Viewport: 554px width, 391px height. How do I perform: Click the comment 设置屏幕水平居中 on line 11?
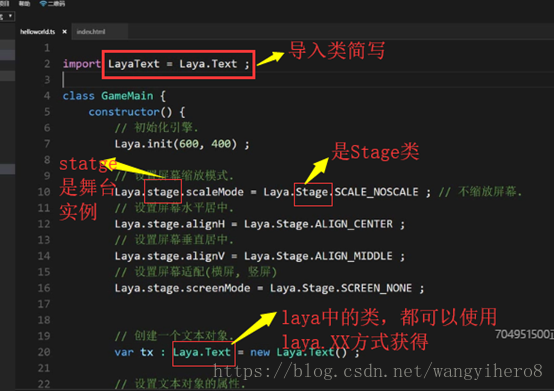[174, 208]
